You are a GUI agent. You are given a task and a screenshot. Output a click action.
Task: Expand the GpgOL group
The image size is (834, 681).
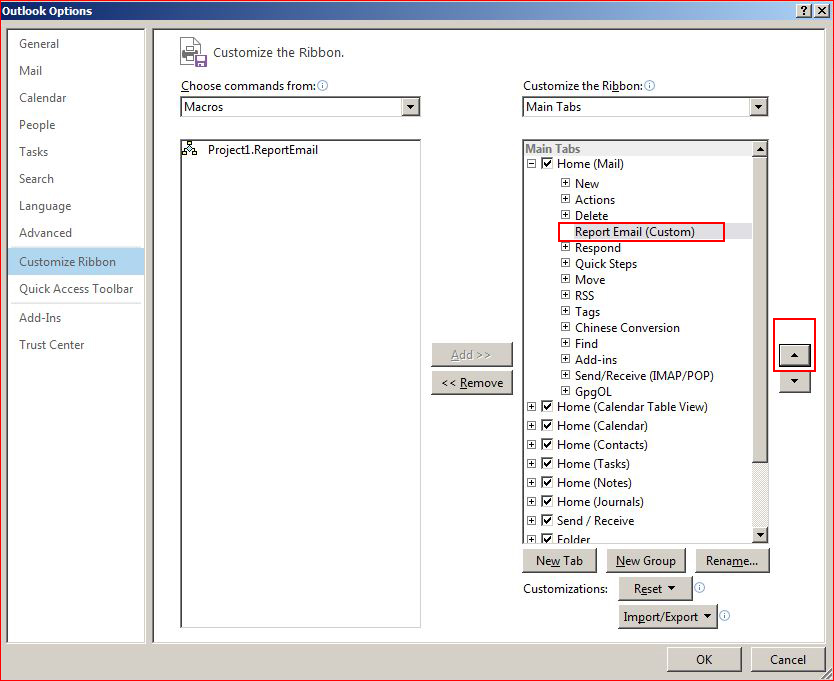565,391
